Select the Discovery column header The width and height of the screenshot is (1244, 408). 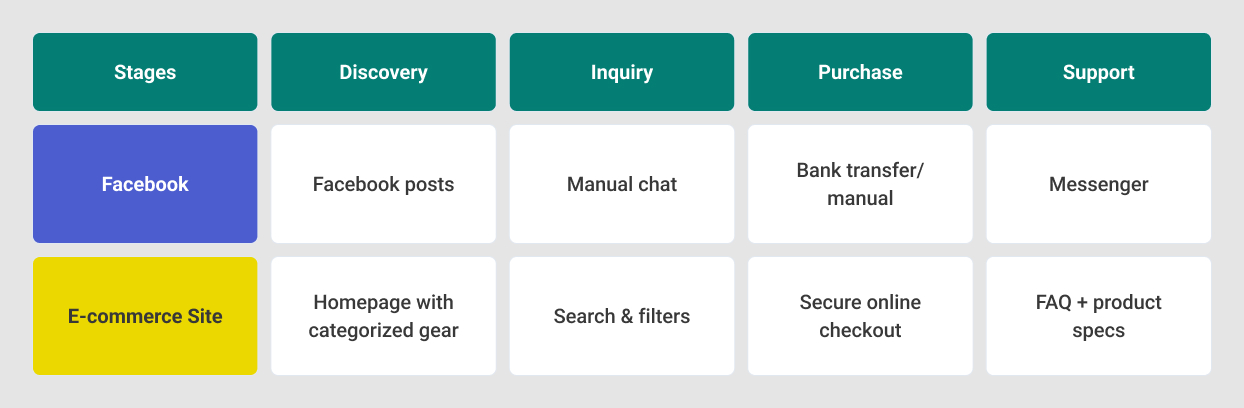click(x=383, y=72)
